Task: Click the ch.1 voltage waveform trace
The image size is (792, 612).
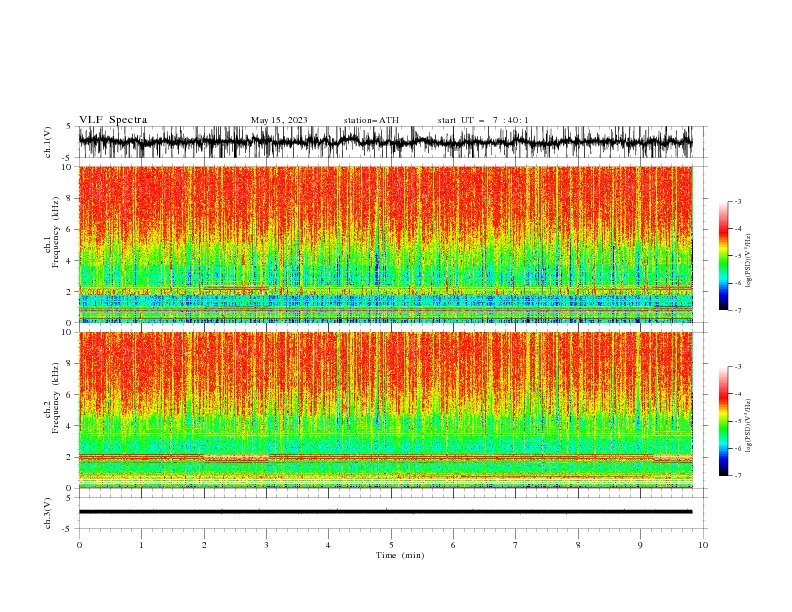Action: click(385, 142)
